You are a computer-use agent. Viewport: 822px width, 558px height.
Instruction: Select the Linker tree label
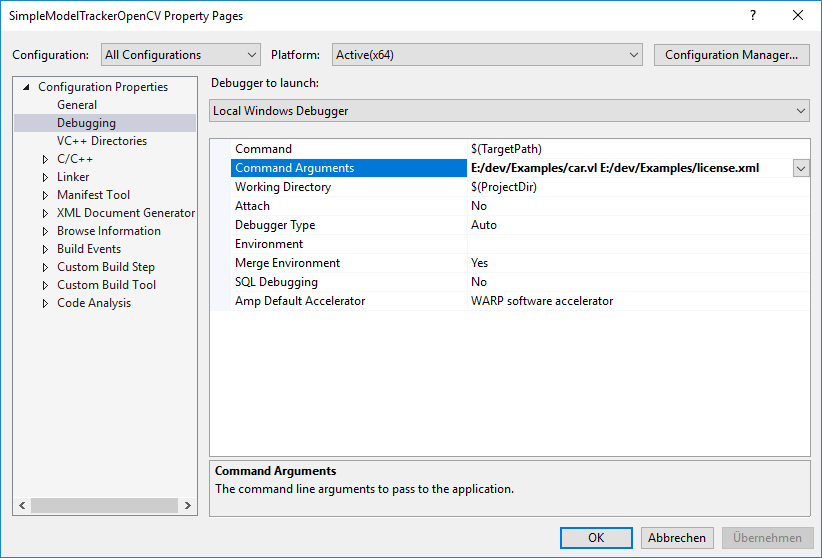(x=73, y=177)
